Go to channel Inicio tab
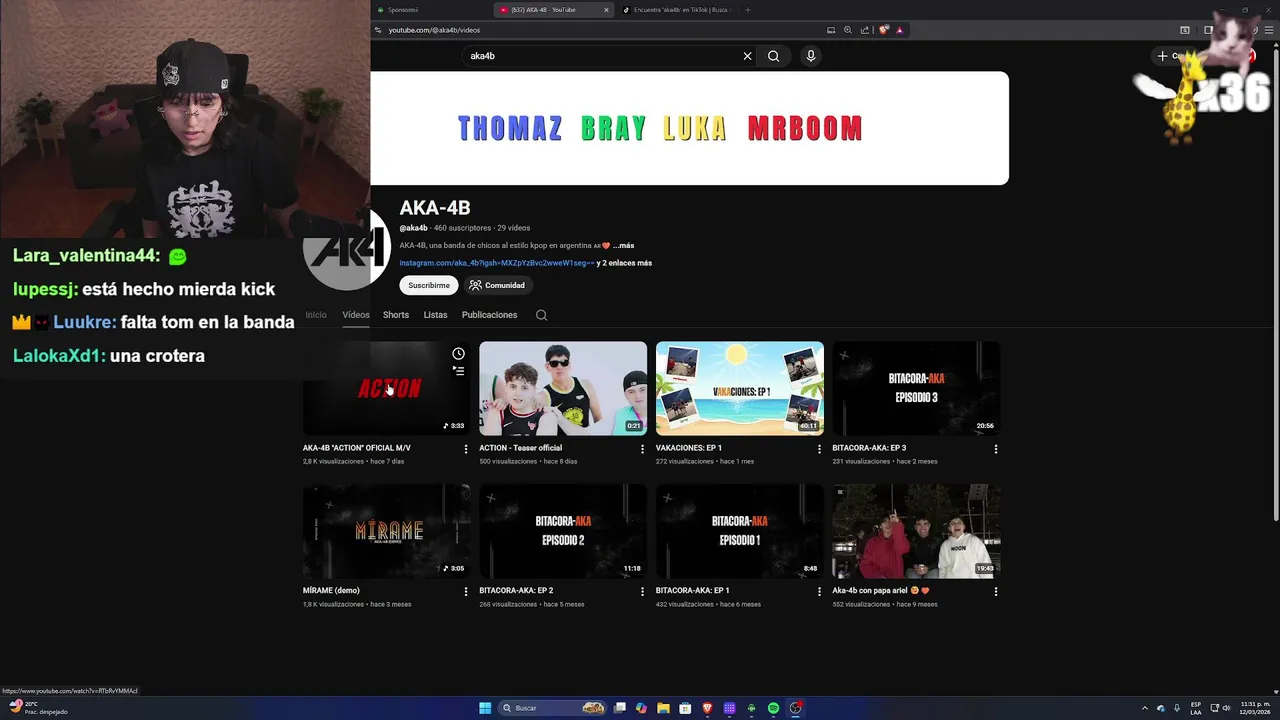The height and width of the screenshot is (720, 1280). pyautogui.click(x=316, y=315)
